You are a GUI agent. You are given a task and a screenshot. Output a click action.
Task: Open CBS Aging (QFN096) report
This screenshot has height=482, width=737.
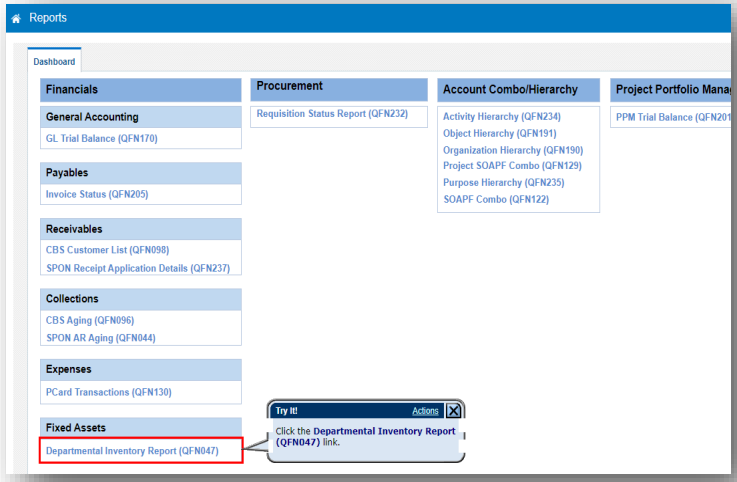90,320
